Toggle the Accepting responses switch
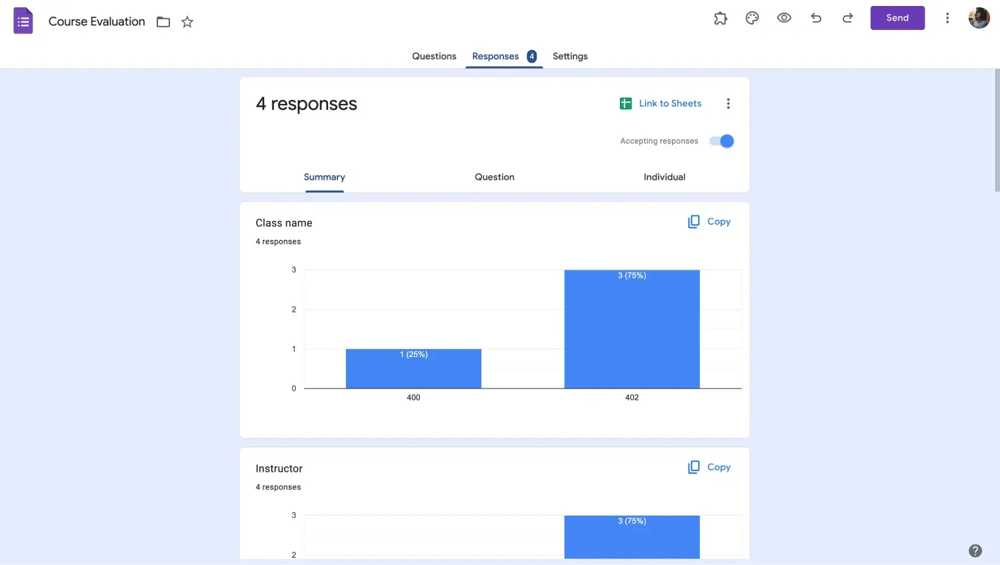1000x565 pixels. pos(722,141)
